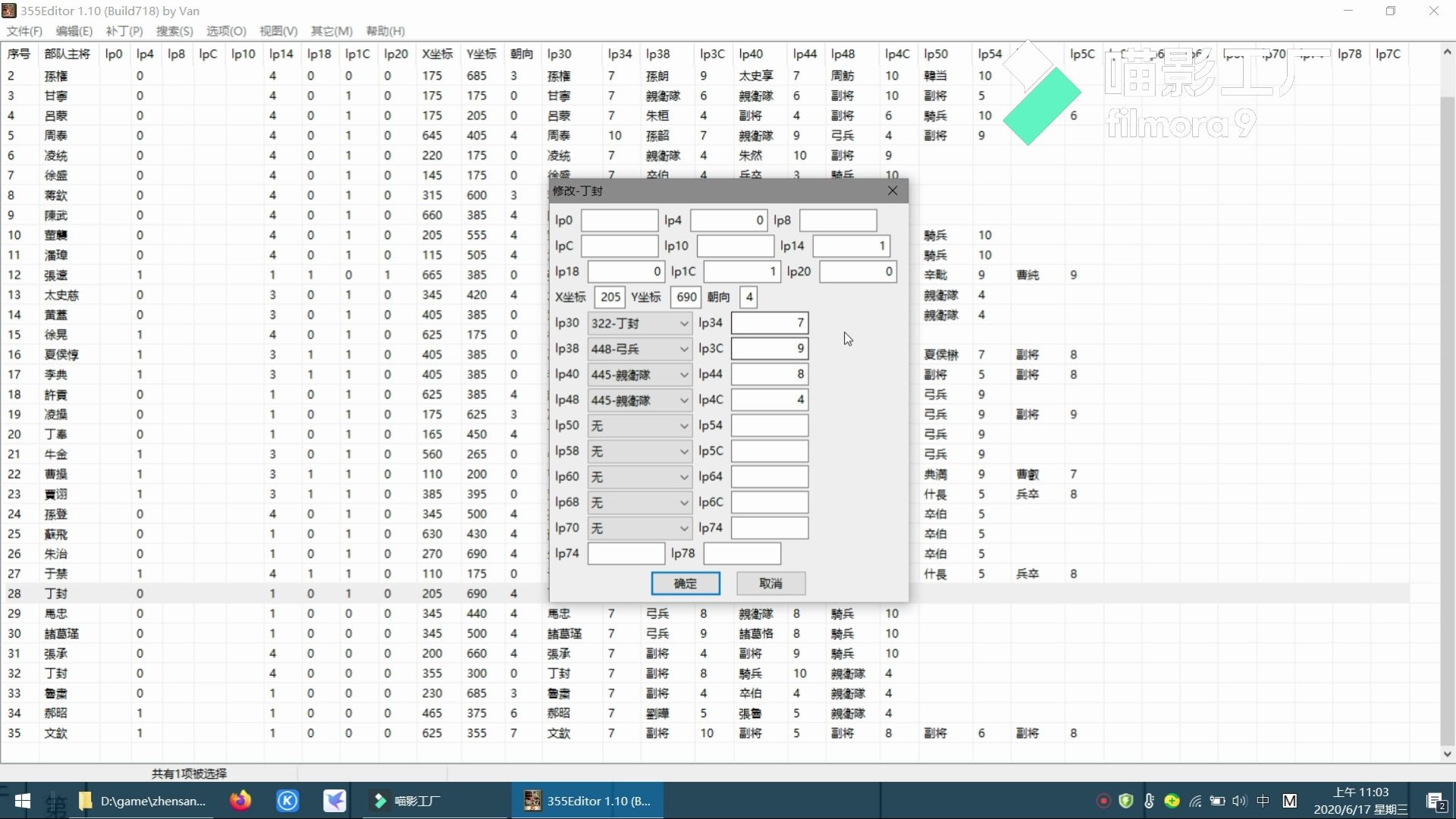The width and height of the screenshot is (1456, 819).
Task: Open the 选项 menu
Action: [x=224, y=31]
